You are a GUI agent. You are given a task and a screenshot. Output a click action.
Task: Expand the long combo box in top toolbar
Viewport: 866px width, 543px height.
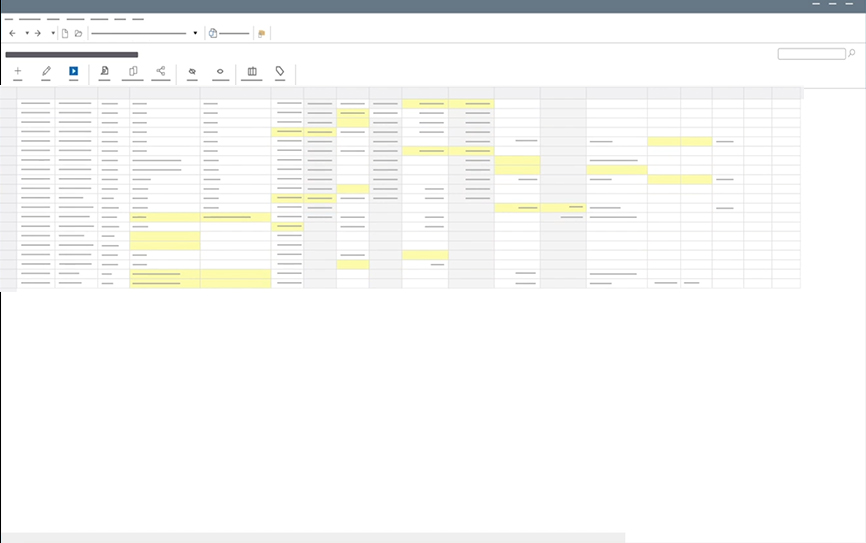pos(195,33)
